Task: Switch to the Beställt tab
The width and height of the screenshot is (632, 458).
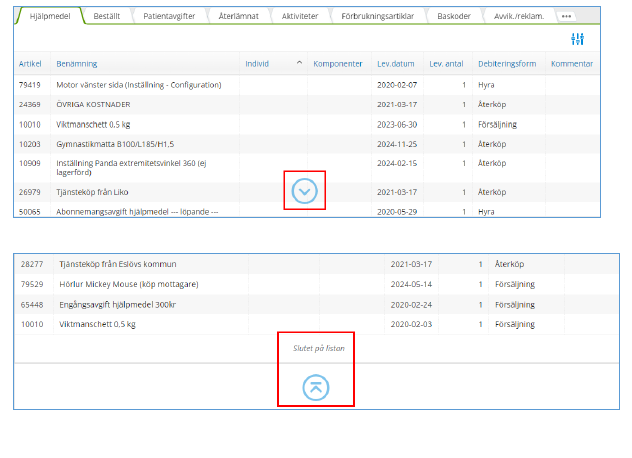Action: [107, 17]
